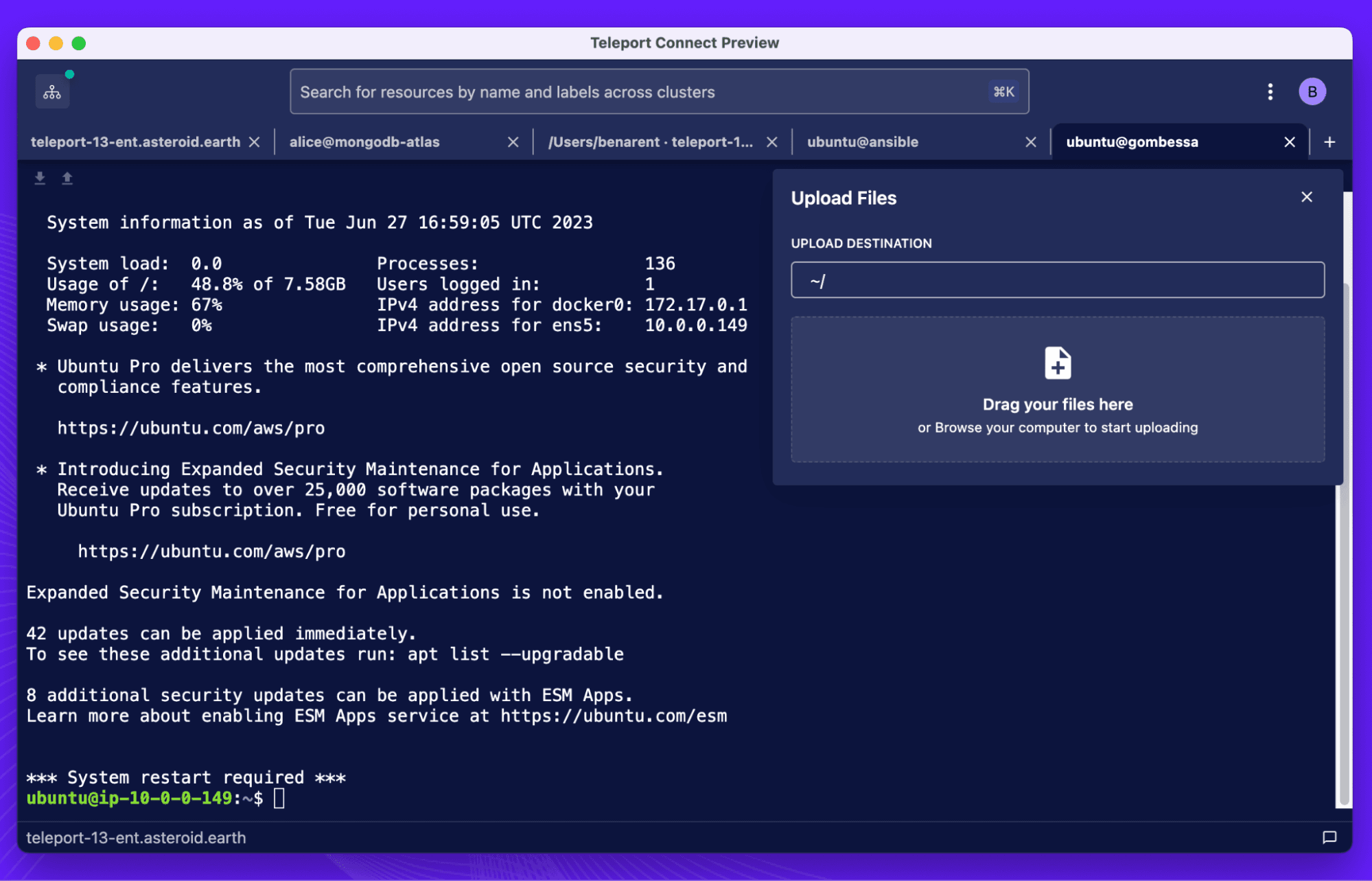Close the alice@mongodb-atlas tab
Screen dimensions: 1372x881
tap(513, 142)
